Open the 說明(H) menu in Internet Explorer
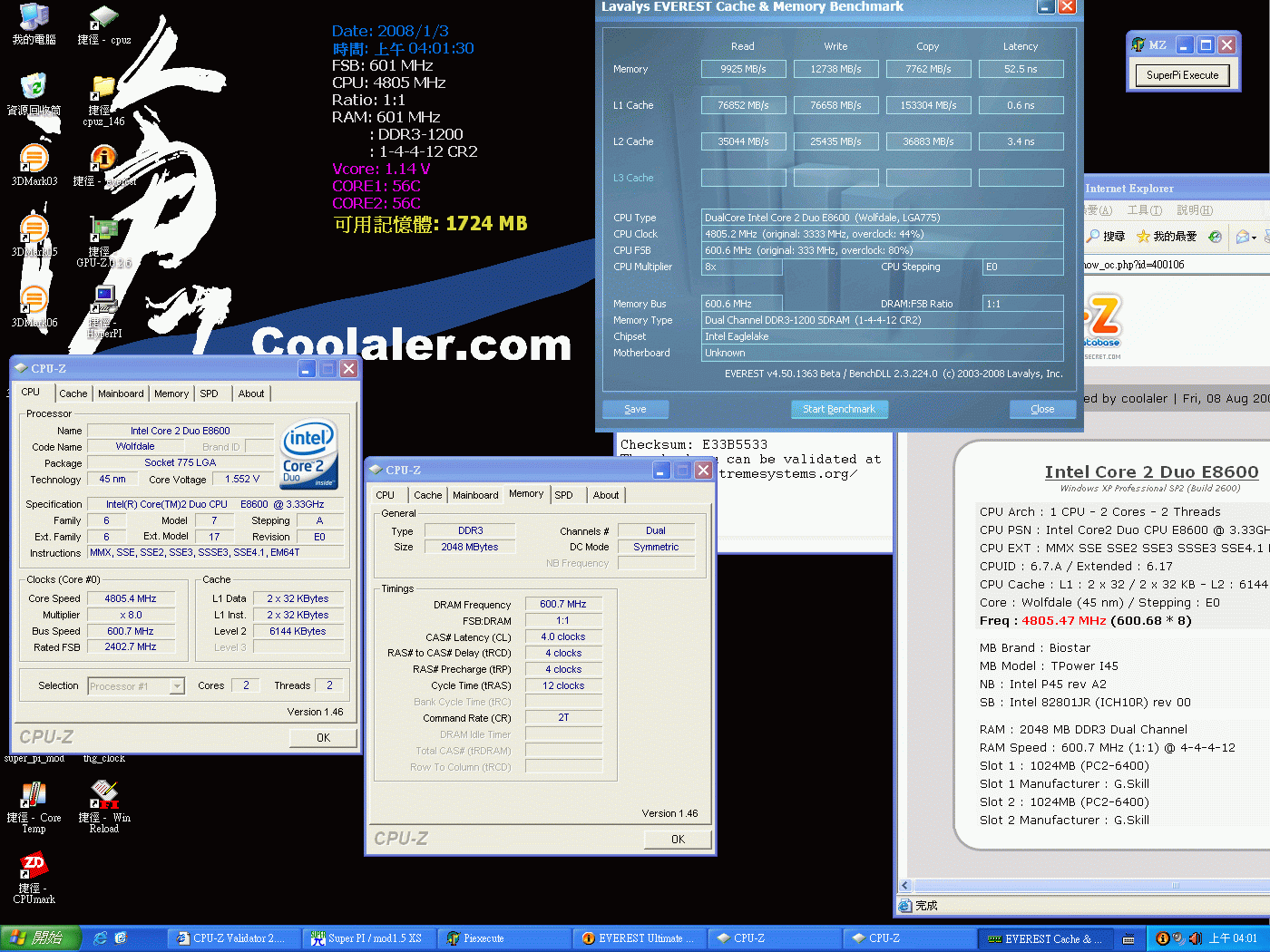 pyautogui.click(x=1194, y=210)
